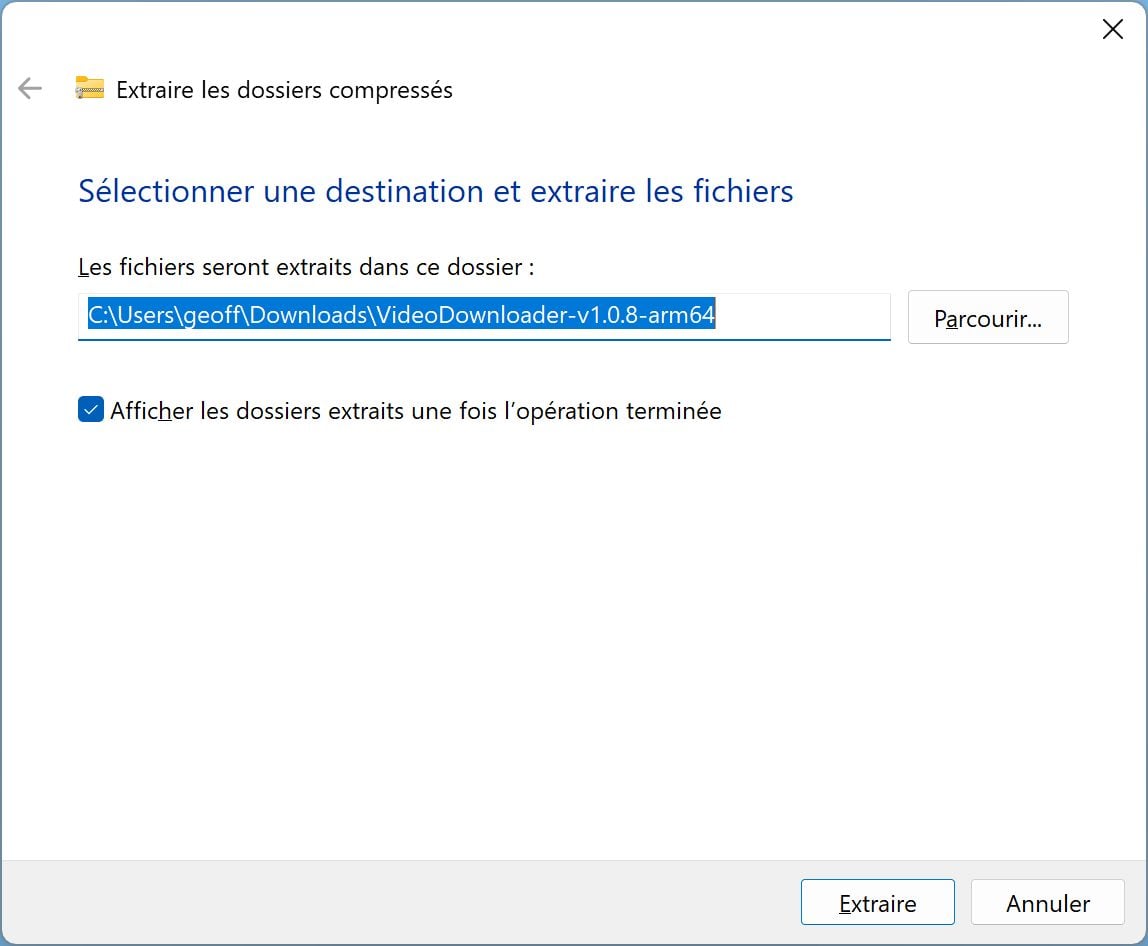Open the folder browser via Parcourir

click(987, 317)
